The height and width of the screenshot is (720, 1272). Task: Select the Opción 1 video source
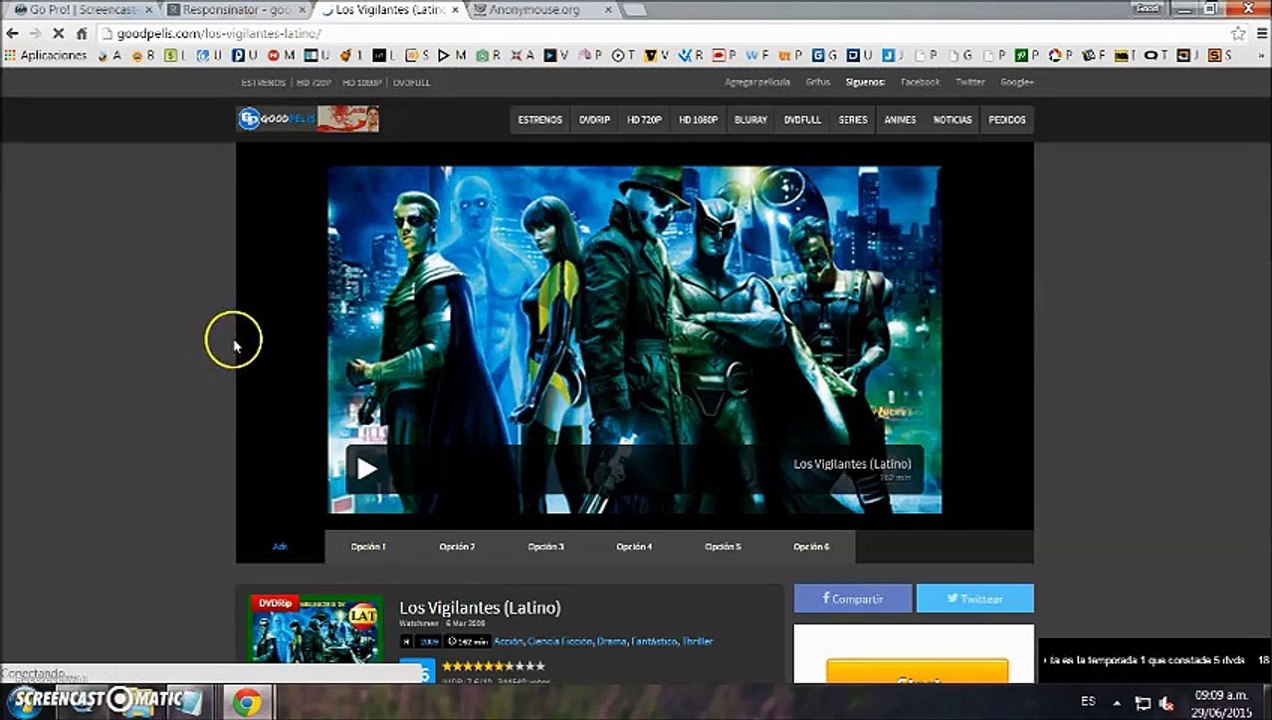[368, 547]
